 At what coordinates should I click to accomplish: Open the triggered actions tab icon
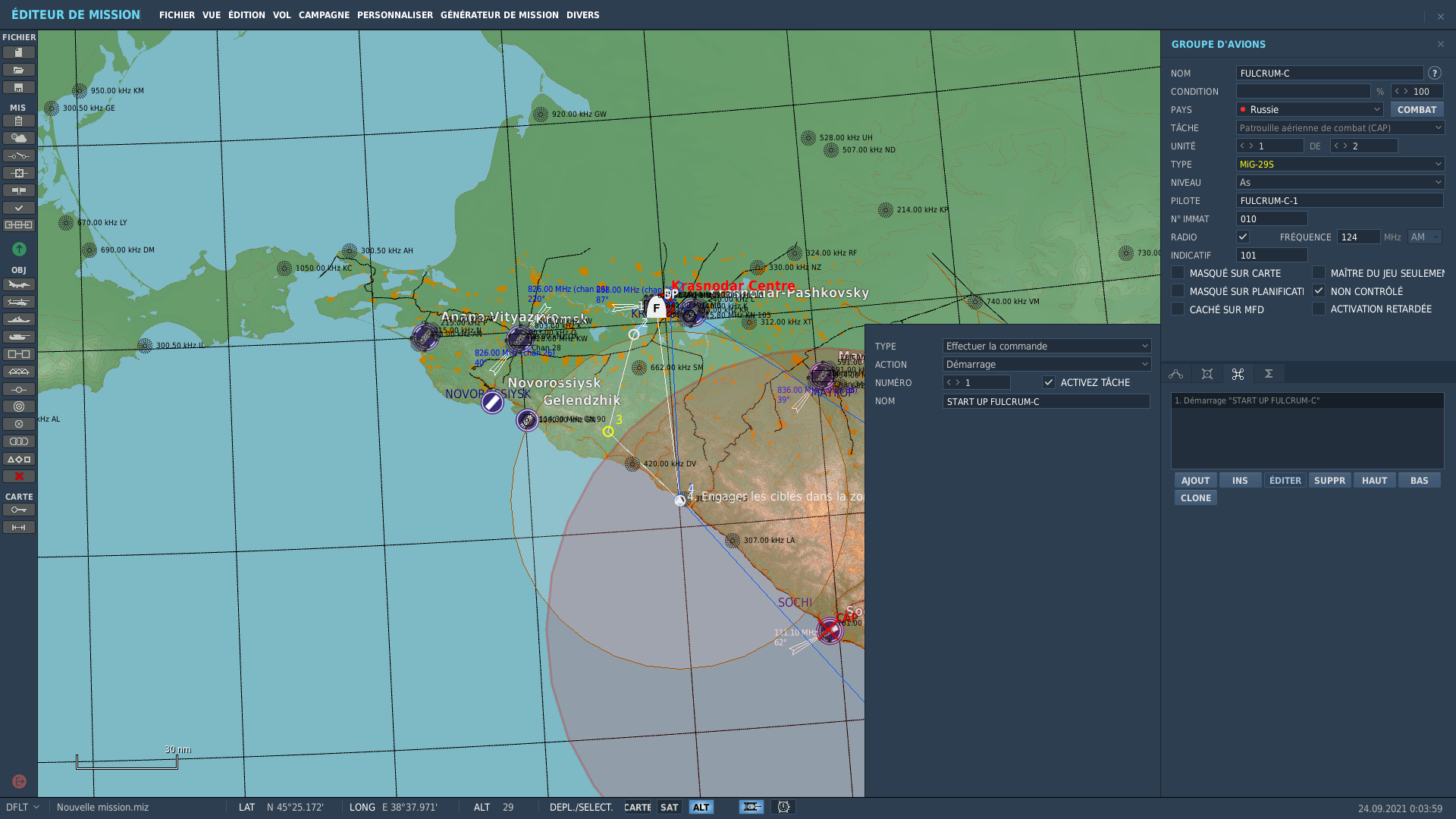coord(1238,374)
